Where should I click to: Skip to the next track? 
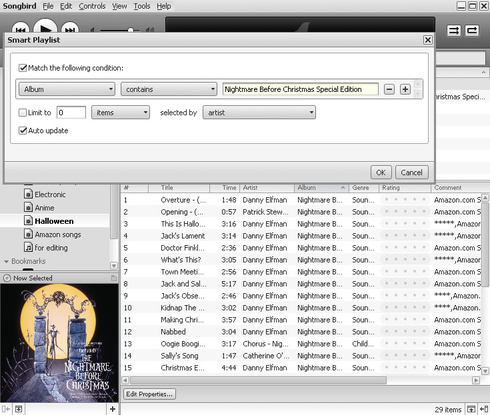(x=70, y=29)
